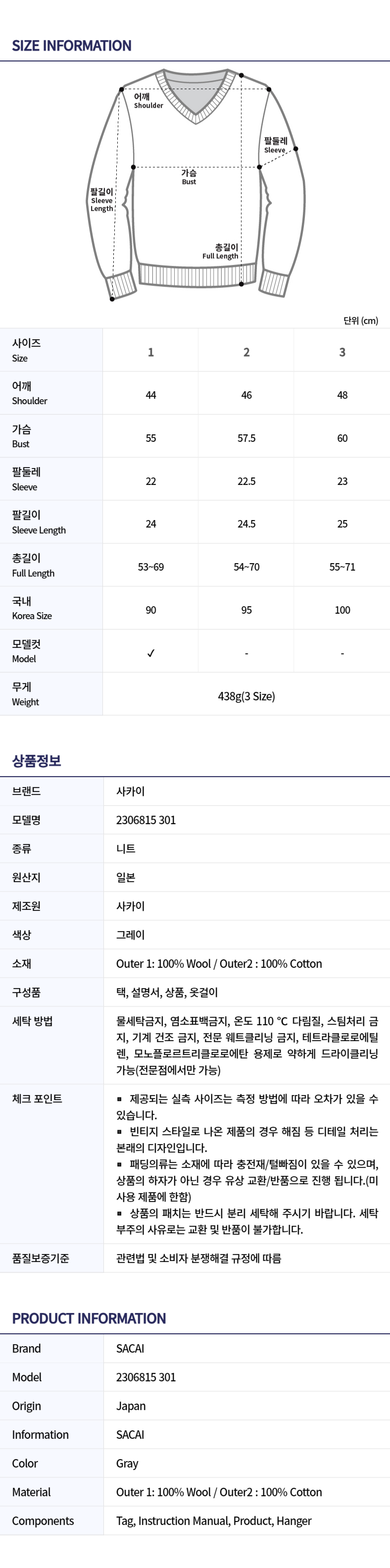Click the model-cut checkmark under size 1
The height and width of the screenshot is (1568, 390).
click(x=151, y=653)
